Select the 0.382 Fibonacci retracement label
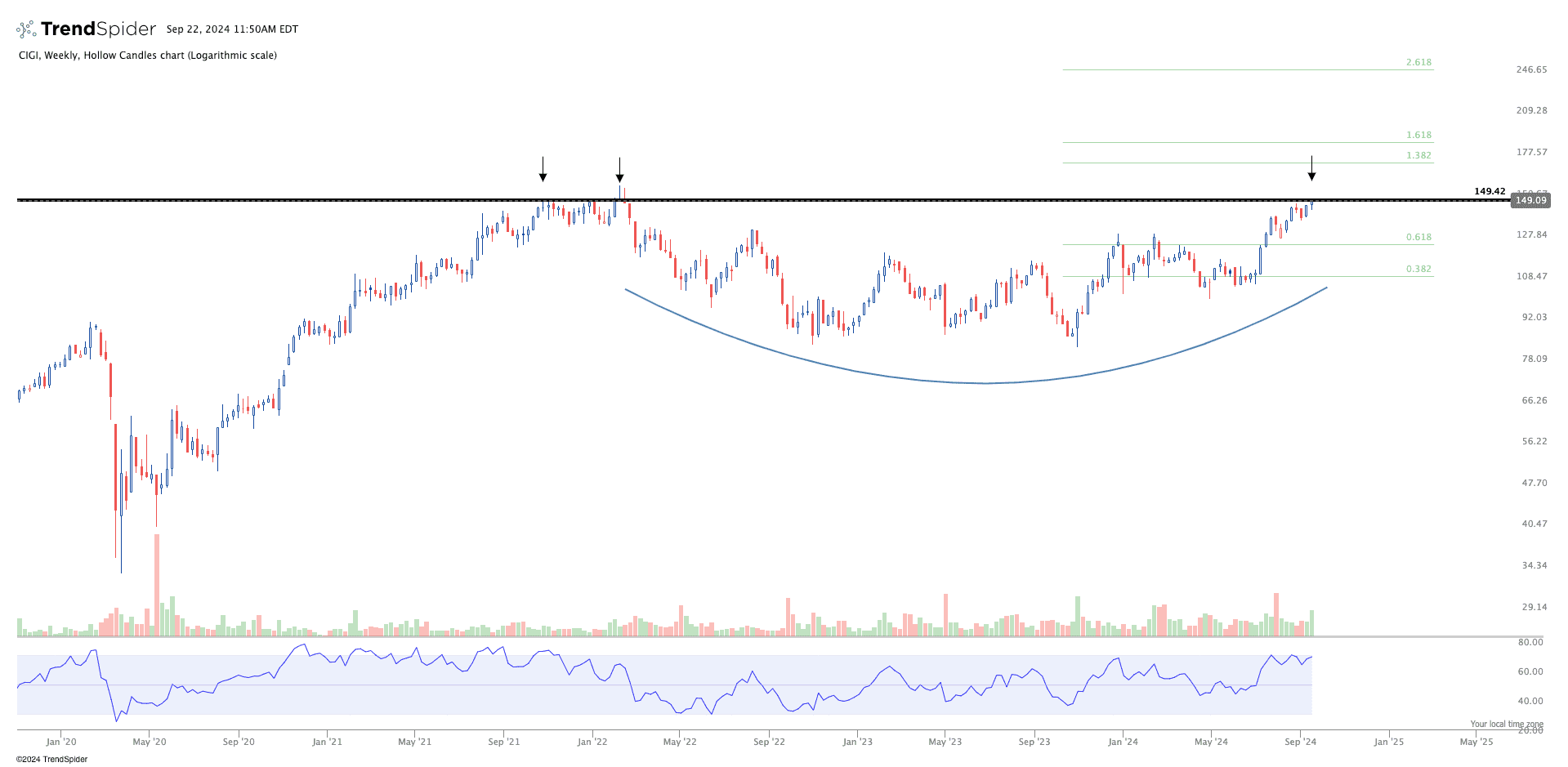 tap(1418, 269)
